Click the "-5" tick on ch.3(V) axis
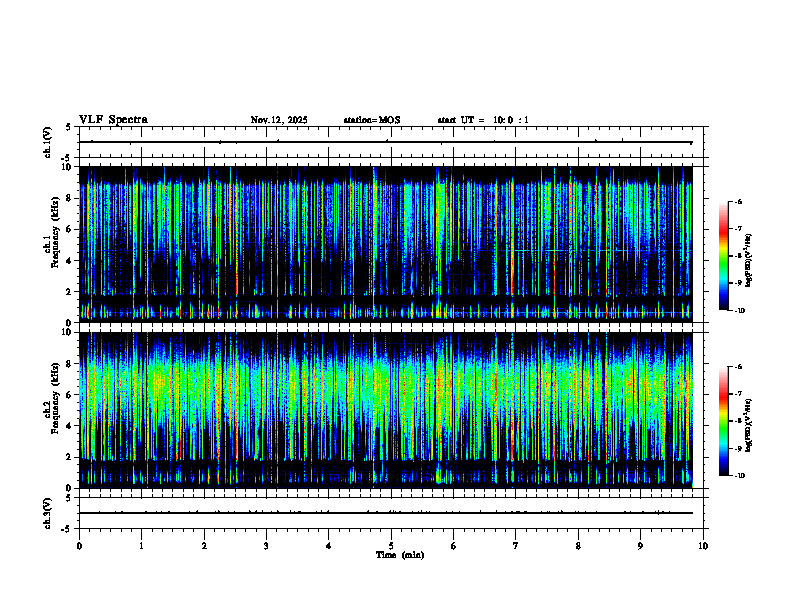Viewport: 792px width, 612px height. [x=66, y=529]
